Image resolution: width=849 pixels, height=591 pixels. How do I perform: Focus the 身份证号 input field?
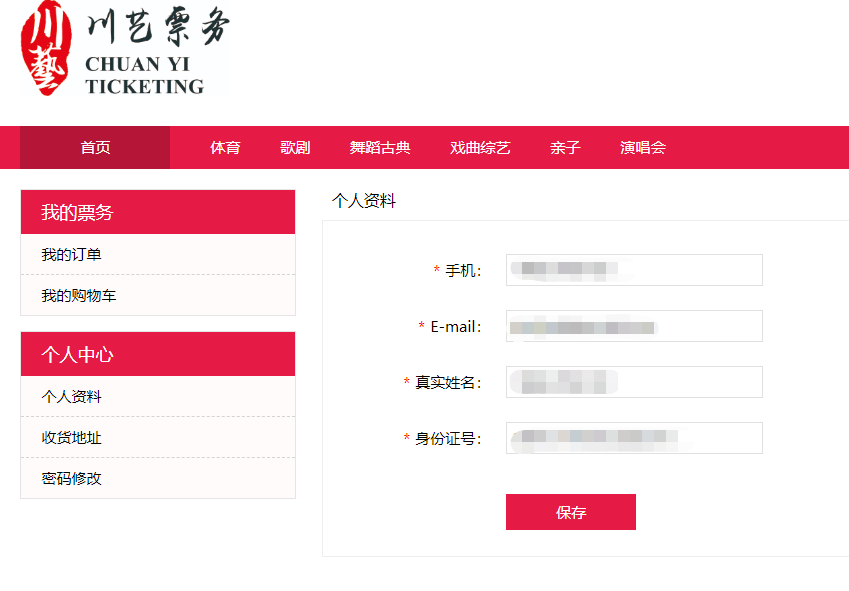pyautogui.click(x=634, y=438)
